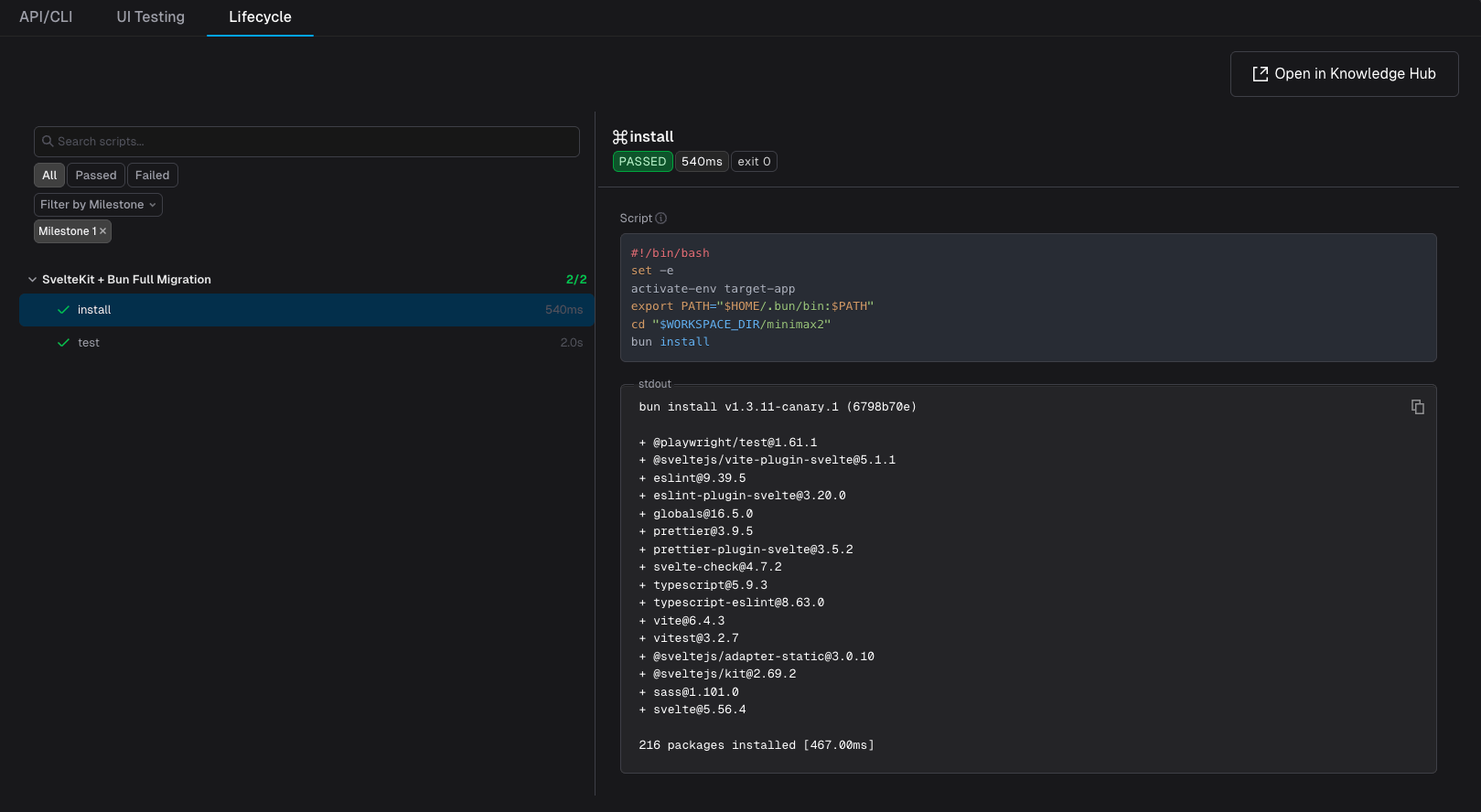Image resolution: width=1481 pixels, height=812 pixels.
Task: Click the 540ms duration on the install row
Action: click(564, 310)
